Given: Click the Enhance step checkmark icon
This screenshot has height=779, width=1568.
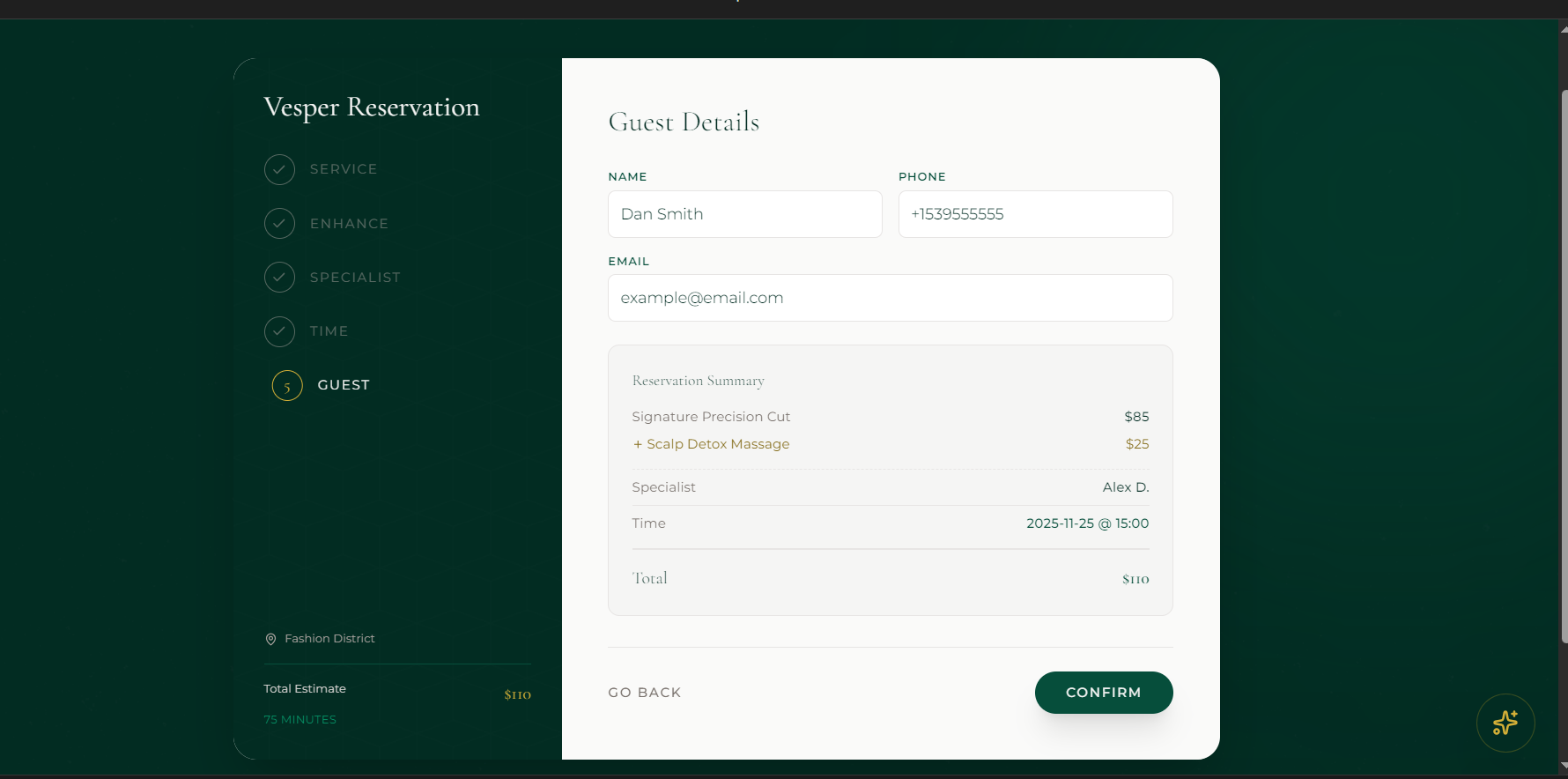Looking at the screenshot, I should [x=279, y=224].
